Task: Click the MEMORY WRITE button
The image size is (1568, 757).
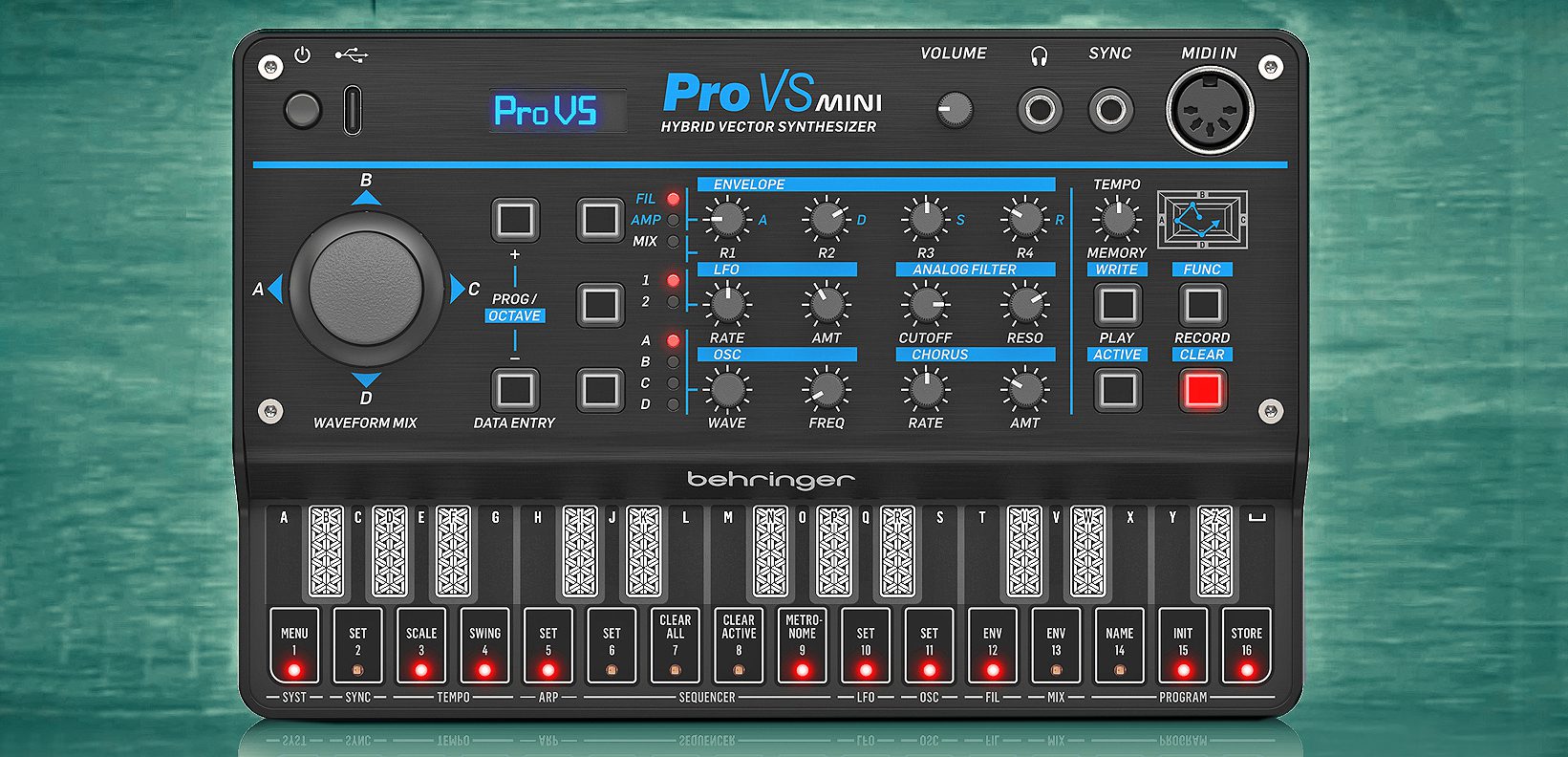Action: coord(1117,305)
